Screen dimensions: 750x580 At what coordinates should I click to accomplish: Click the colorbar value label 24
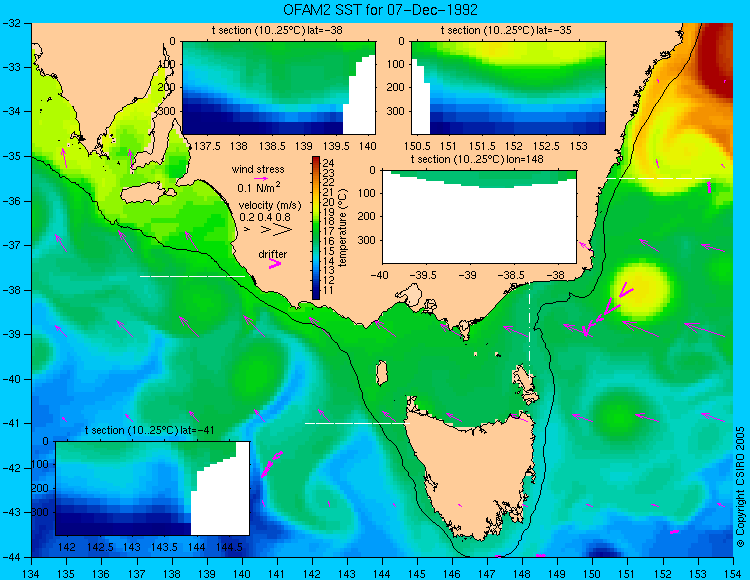[329, 164]
